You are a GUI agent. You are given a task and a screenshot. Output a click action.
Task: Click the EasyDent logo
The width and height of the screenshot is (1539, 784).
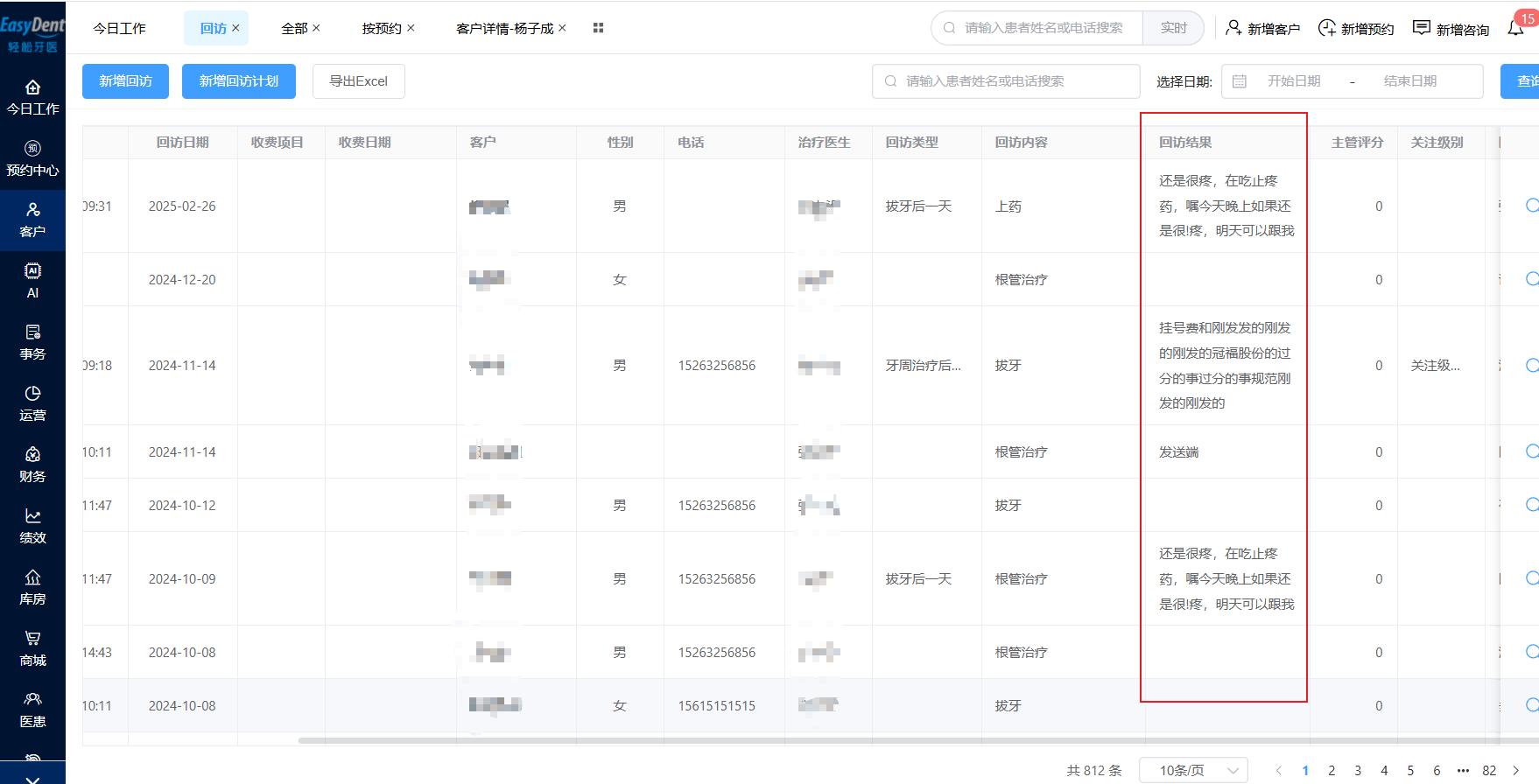tap(32, 35)
